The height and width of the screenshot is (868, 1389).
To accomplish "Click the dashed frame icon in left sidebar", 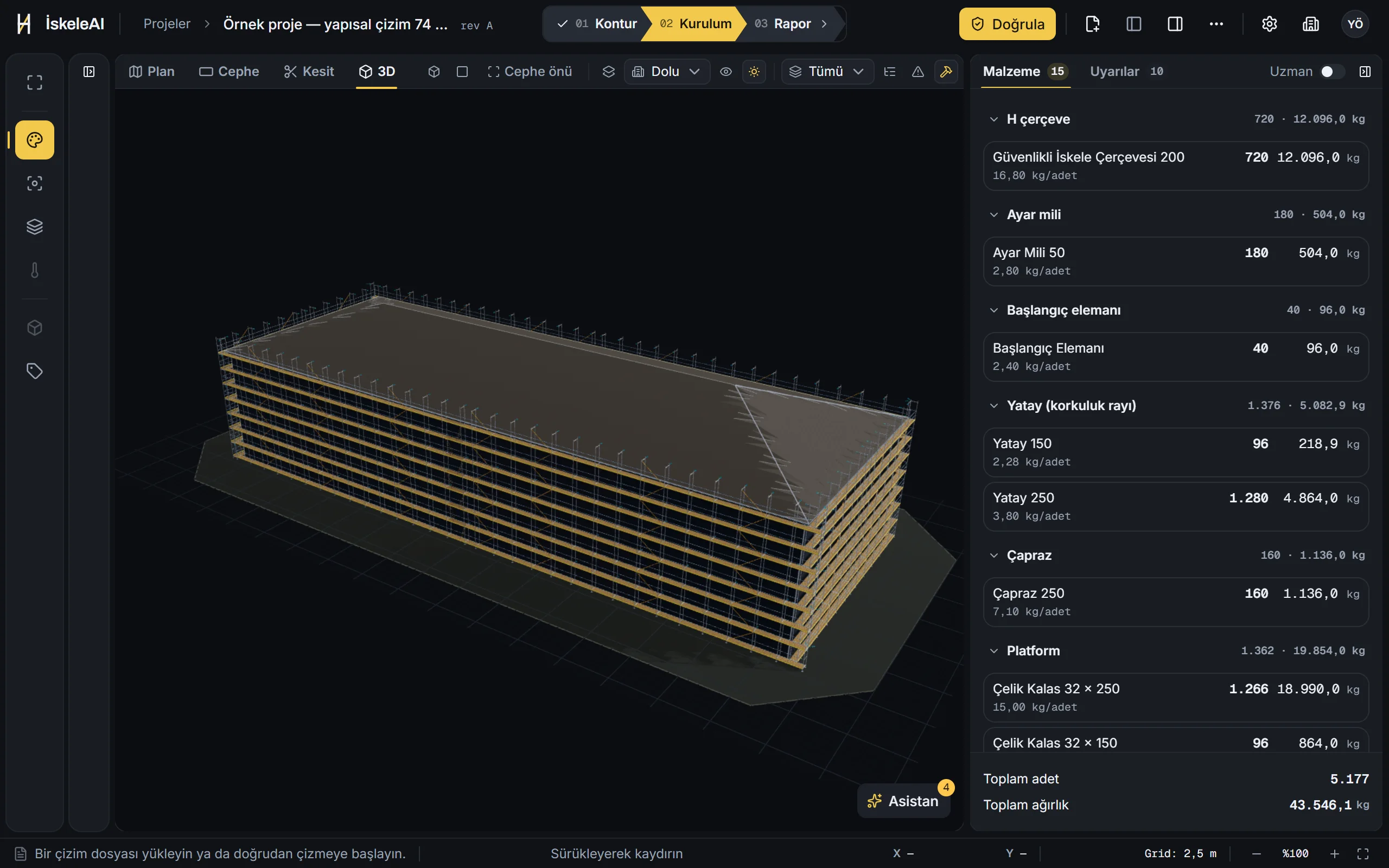I will pos(34,82).
